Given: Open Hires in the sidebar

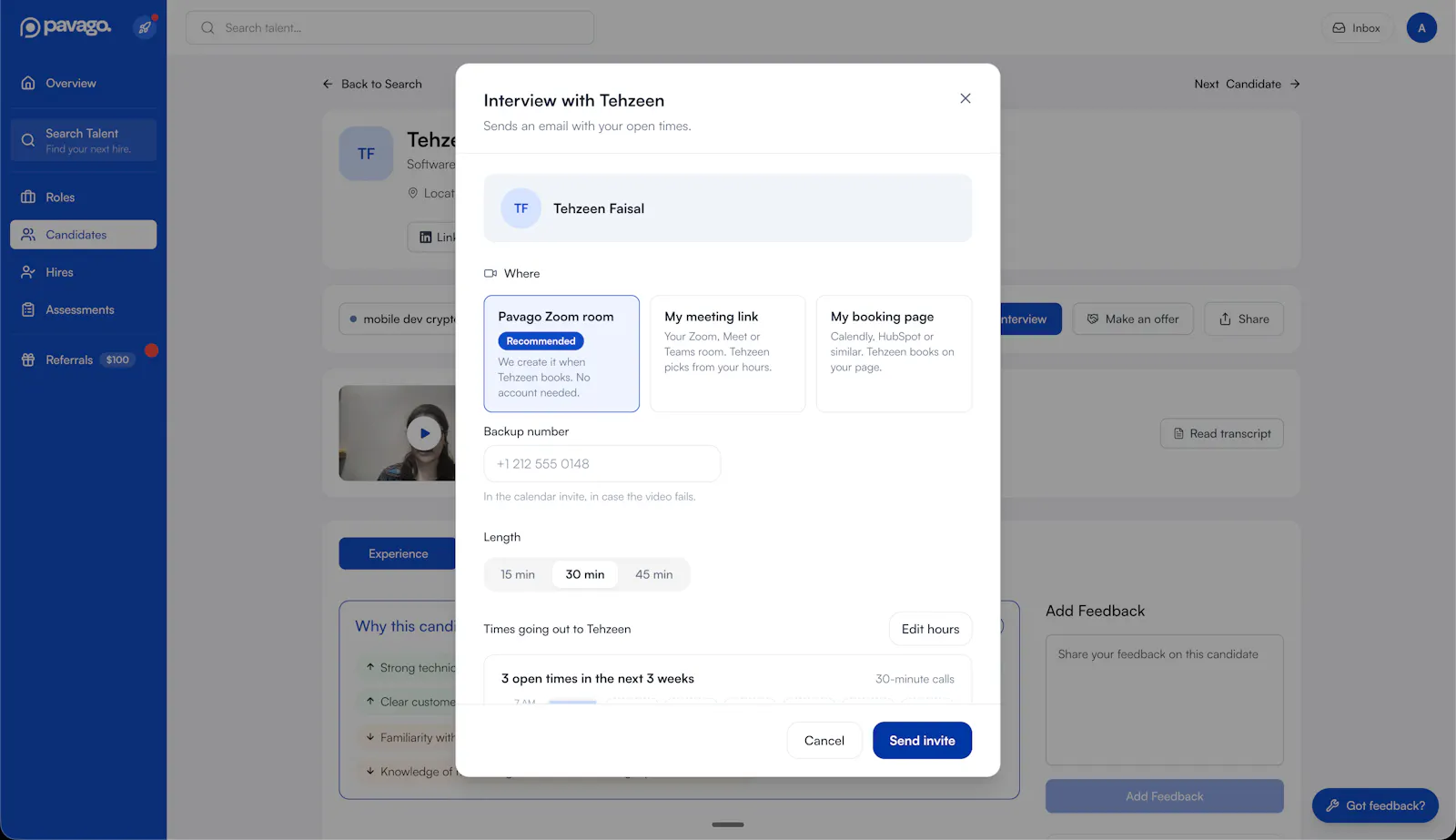Looking at the screenshot, I should [x=83, y=272].
